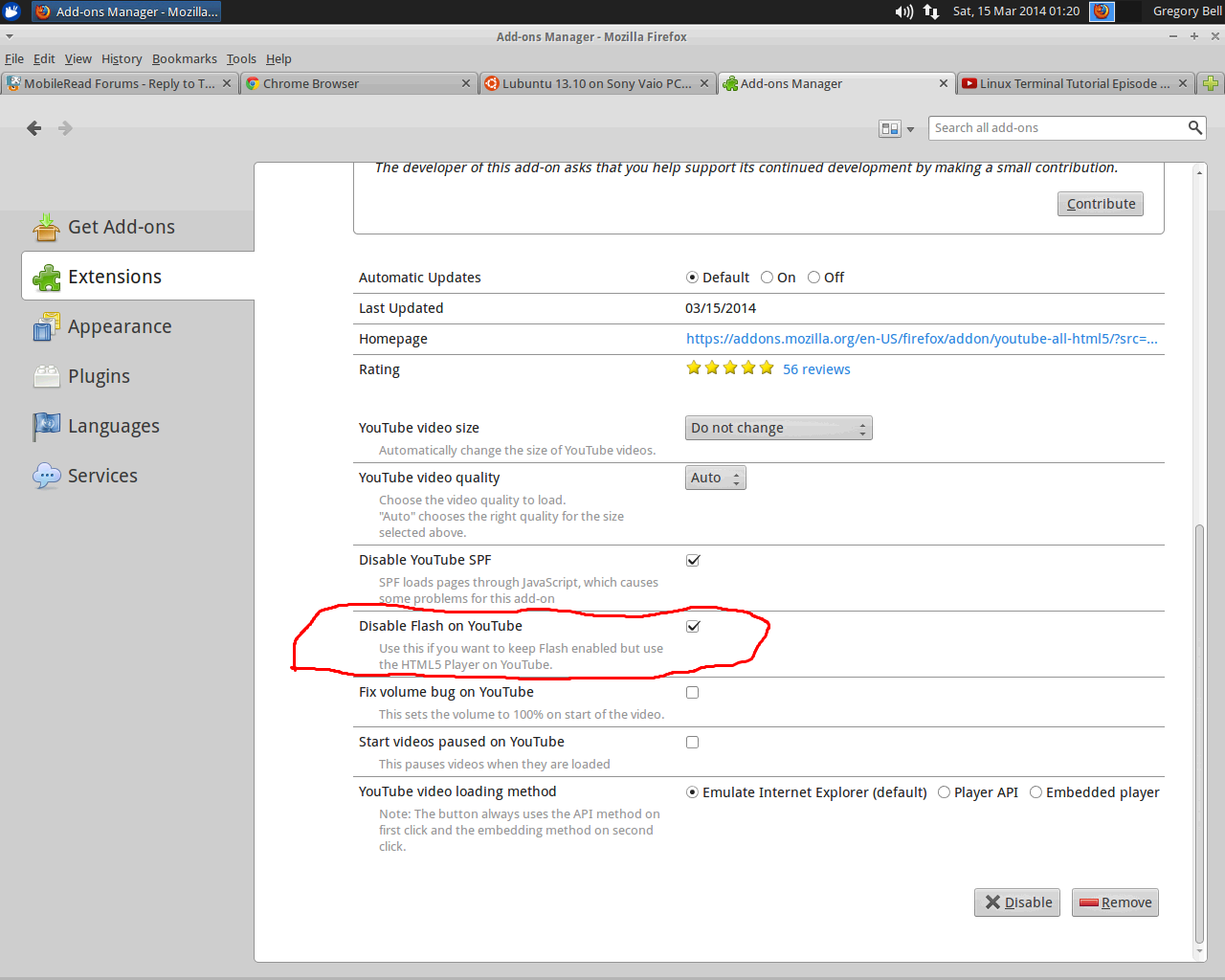Image resolution: width=1225 pixels, height=980 pixels.
Task: Enable Fix volume bug on YouTube
Action: (693, 693)
